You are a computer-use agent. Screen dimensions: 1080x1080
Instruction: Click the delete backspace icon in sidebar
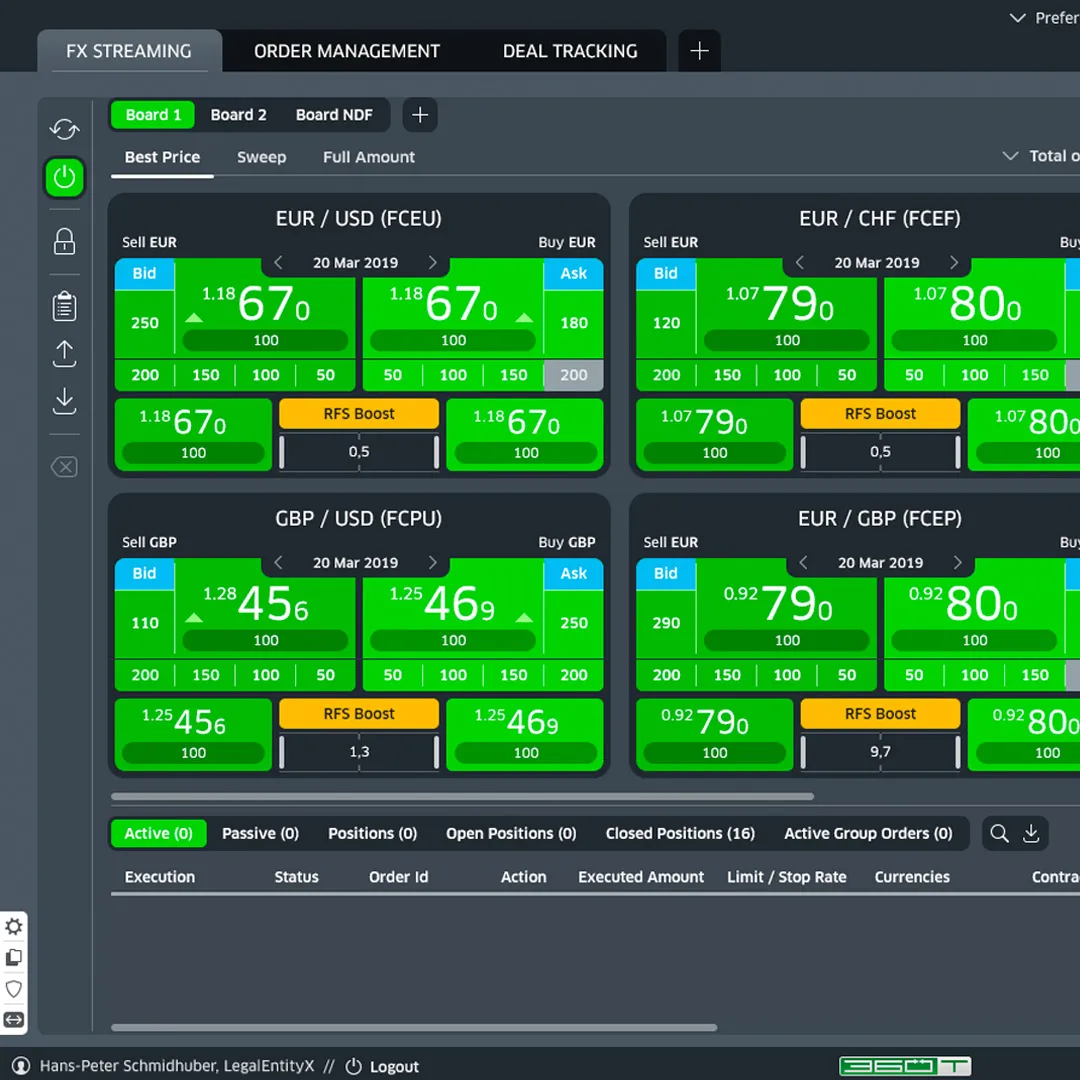coord(64,467)
